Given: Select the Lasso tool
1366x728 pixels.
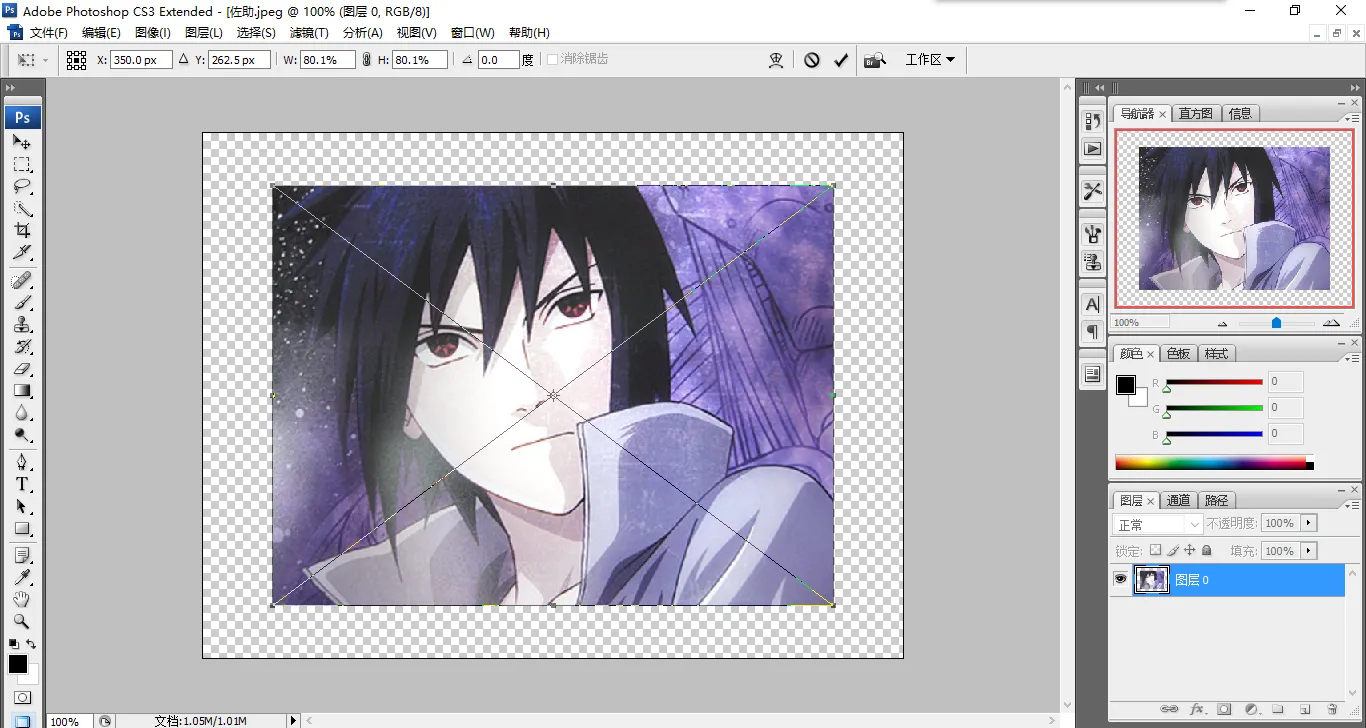Looking at the screenshot, I should click(22, 187).
